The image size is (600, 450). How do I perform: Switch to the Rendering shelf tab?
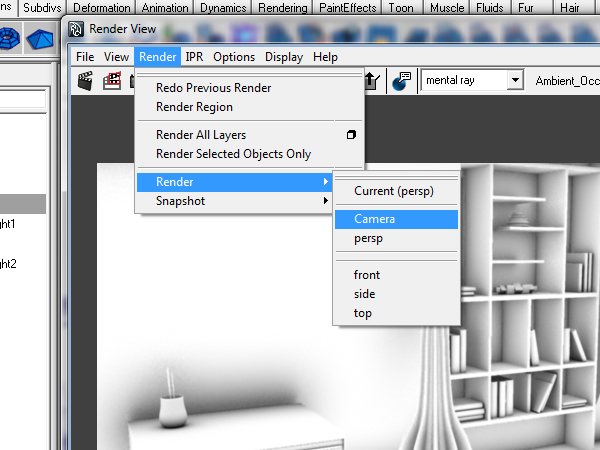click(283, 8)
